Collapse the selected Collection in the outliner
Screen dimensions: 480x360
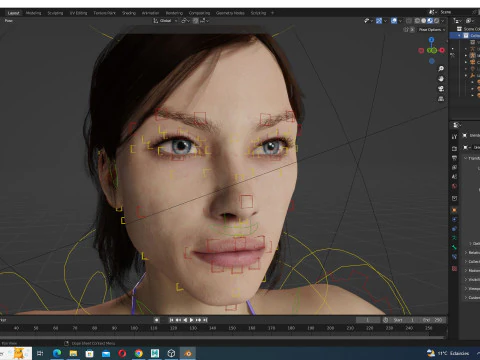460,35
